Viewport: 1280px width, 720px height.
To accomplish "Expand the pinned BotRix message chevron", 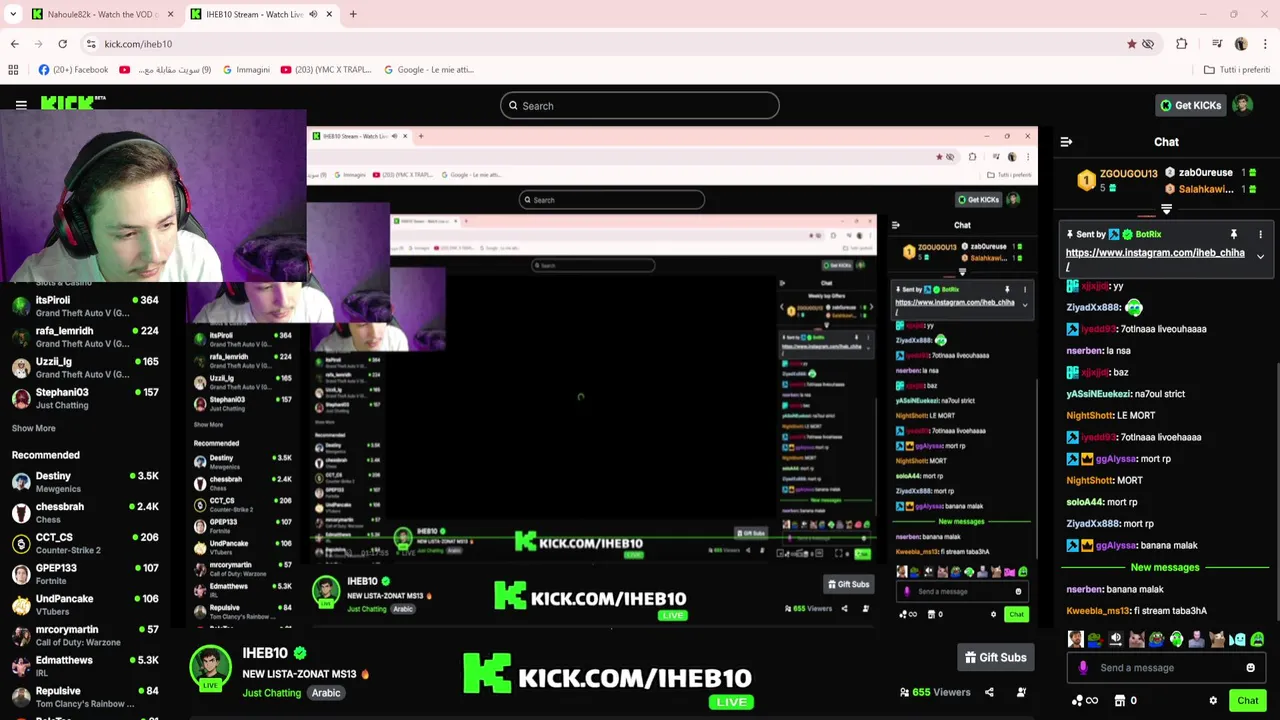I will tap(1260, 257).
